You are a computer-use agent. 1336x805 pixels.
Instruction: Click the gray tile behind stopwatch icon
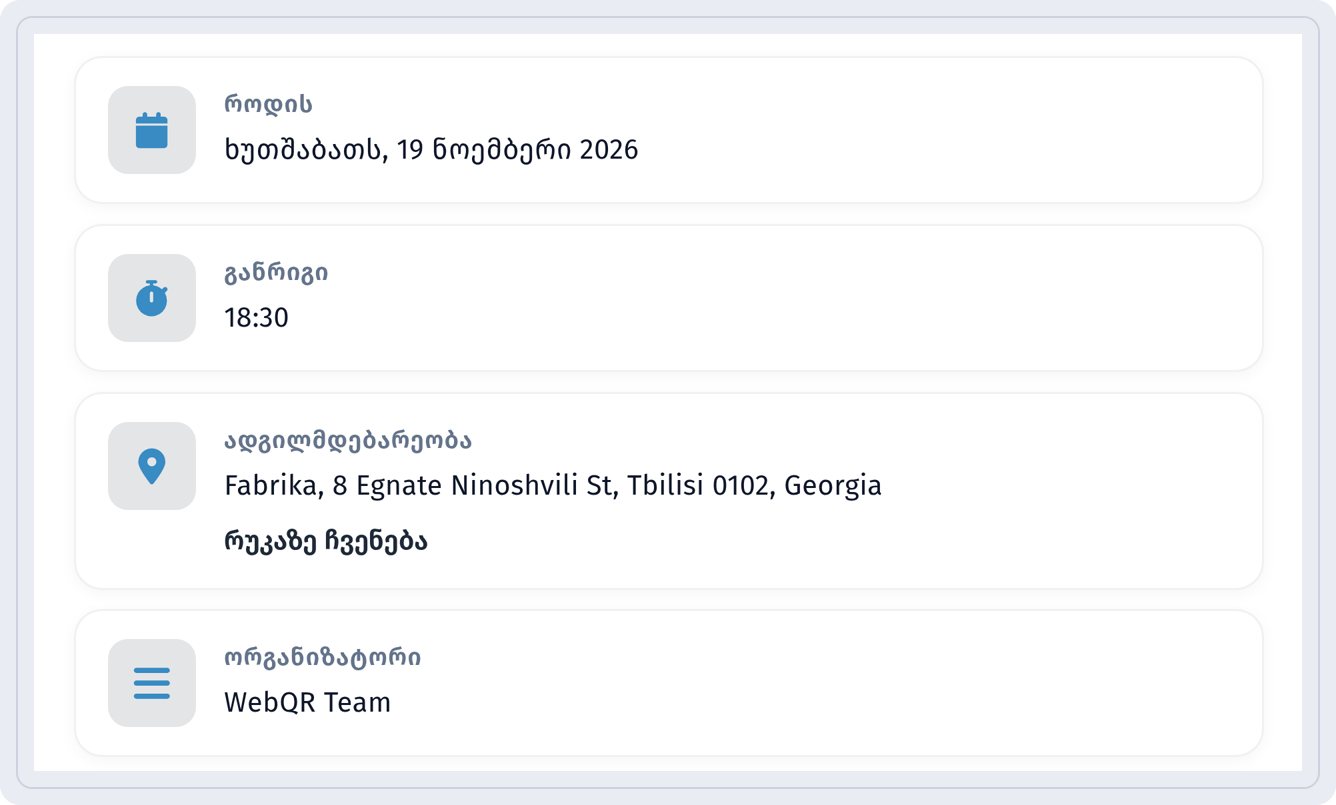(152, 298)
